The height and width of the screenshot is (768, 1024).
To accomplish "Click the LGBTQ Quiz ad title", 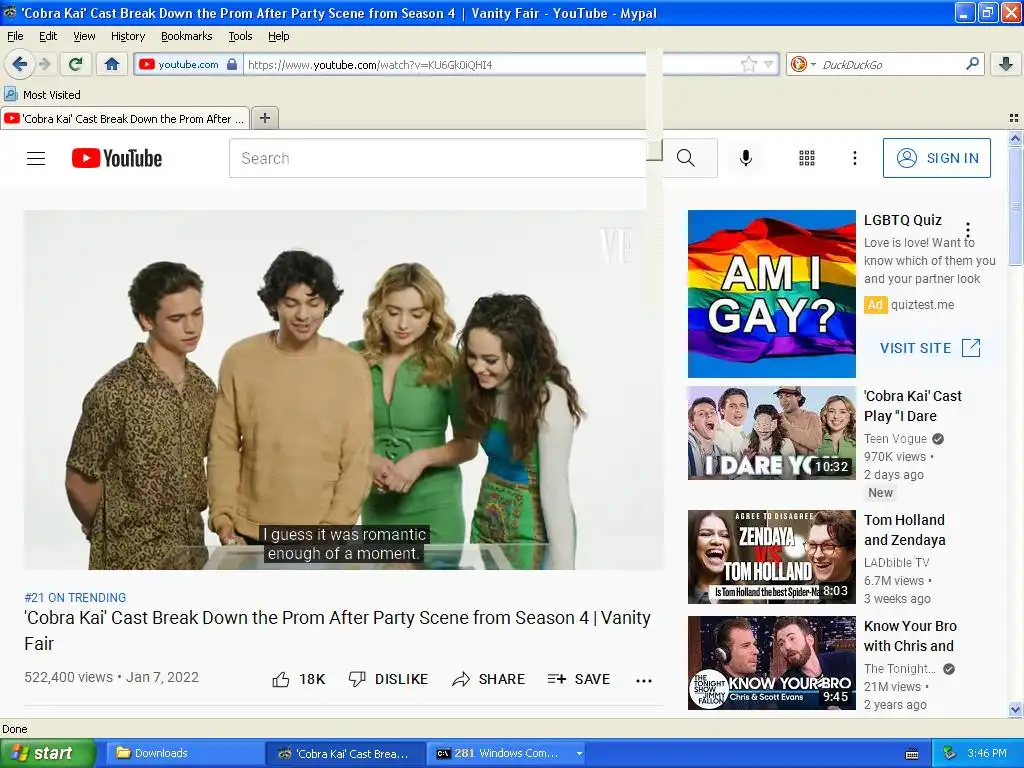I will pos(903,220).
